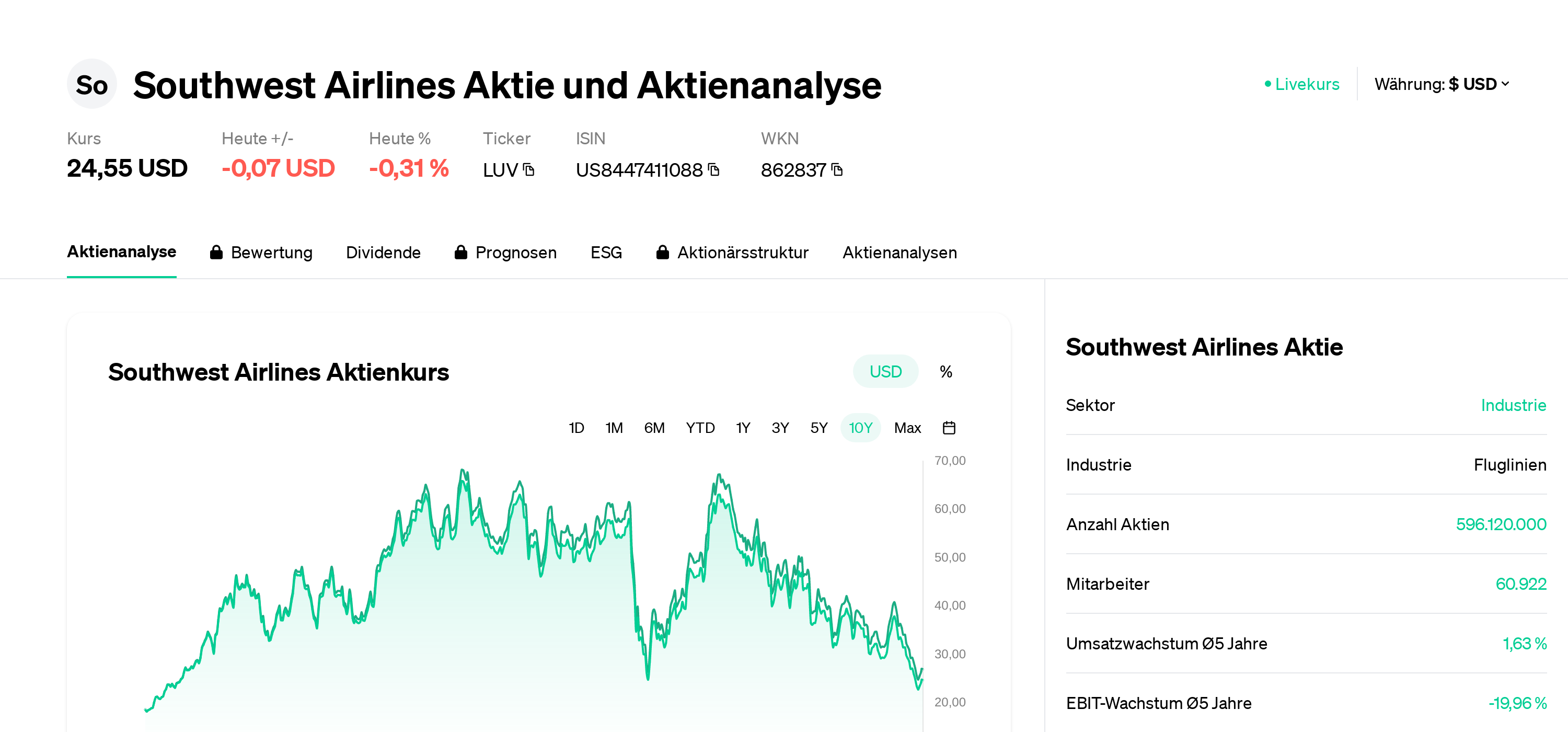
Task: Open the Aktienanalysen tab
Action: point(899,252)
